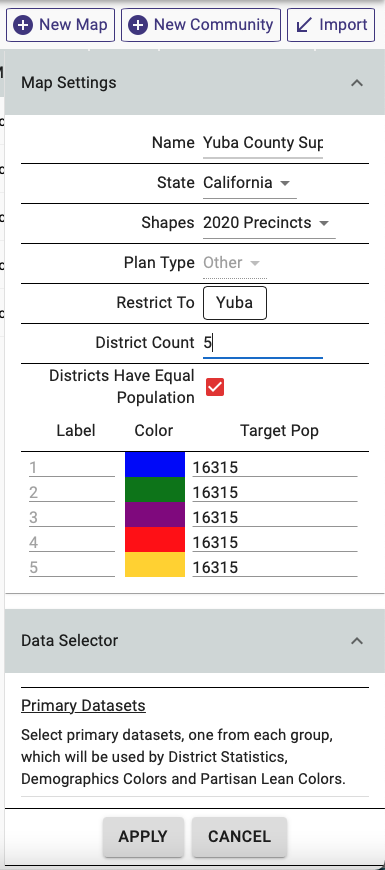Screen dimensions: 385x870
Task: Open the Plan Type dropdown
Action: (235, 263)
